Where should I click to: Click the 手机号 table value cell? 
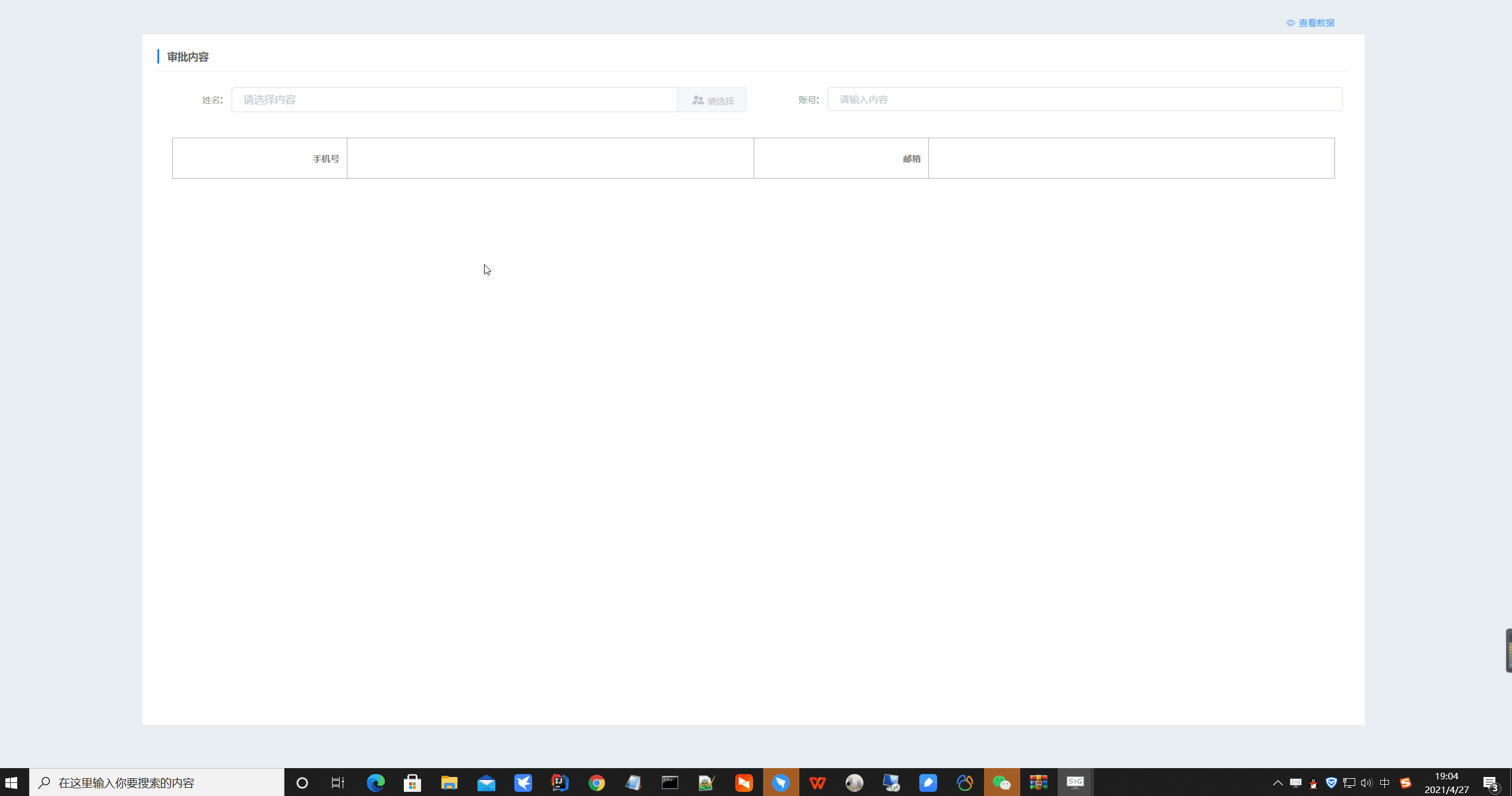(550, 158)
